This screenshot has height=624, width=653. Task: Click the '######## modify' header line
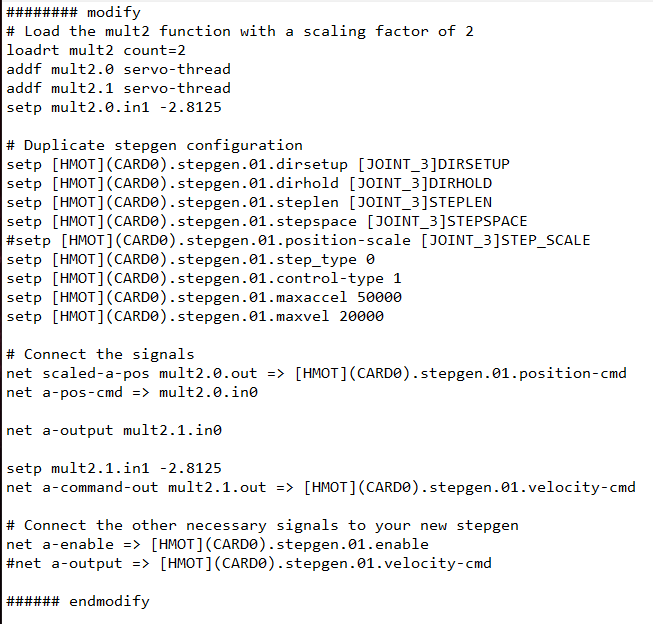(73, 12)
